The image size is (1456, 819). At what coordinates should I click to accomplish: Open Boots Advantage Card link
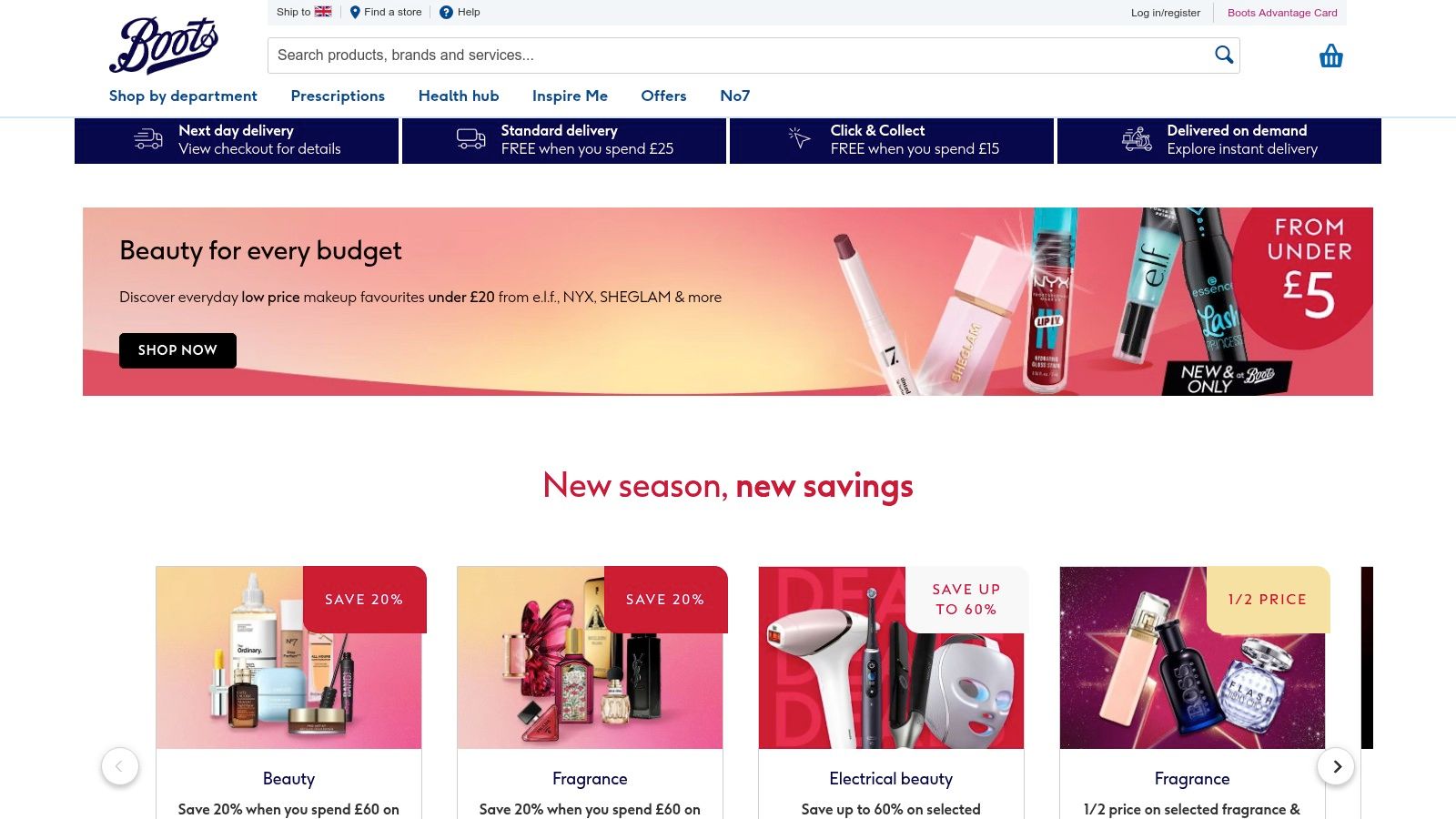click(1282, 13)
